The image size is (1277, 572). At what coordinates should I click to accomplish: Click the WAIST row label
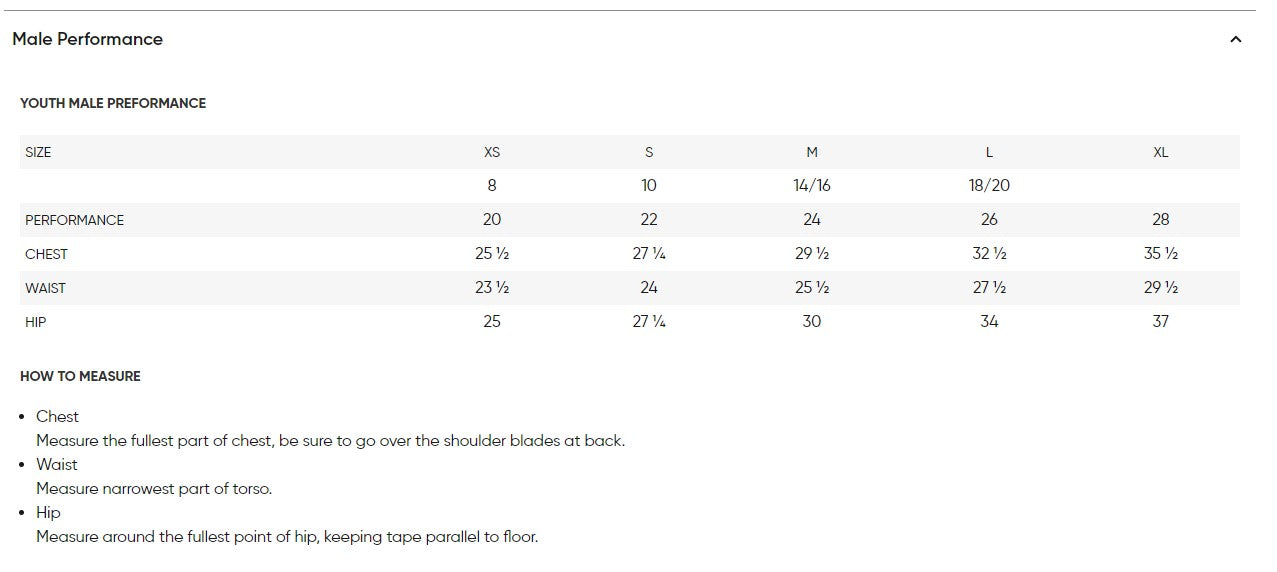click(x=45, y=288)
